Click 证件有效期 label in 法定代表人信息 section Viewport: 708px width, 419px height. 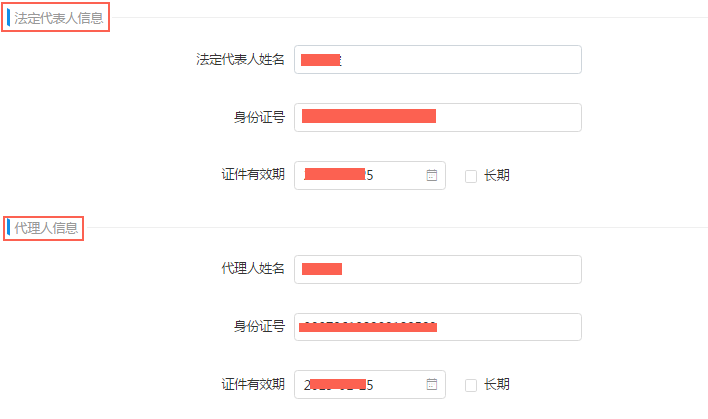point(253,175)
